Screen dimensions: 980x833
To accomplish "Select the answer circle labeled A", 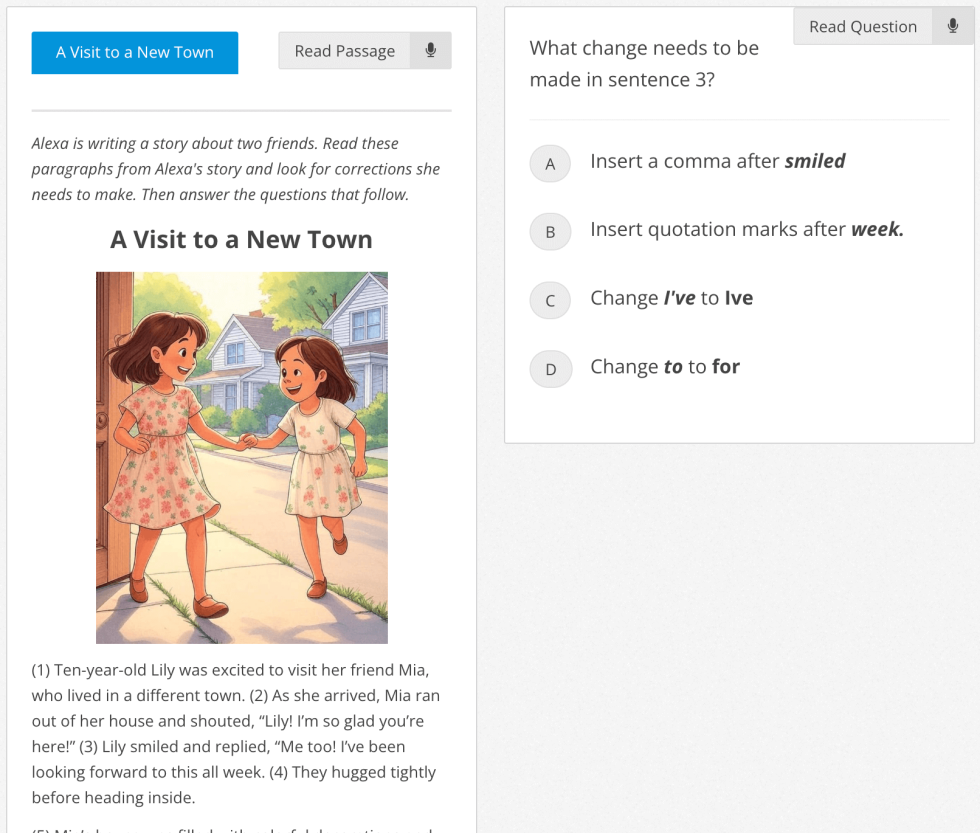I will (x=550, y=164).
